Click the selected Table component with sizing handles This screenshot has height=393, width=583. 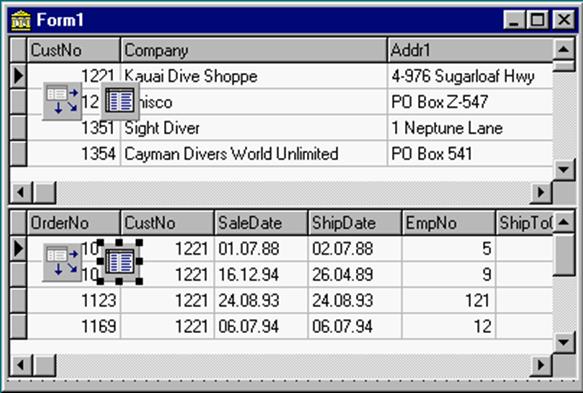[120, 262]
